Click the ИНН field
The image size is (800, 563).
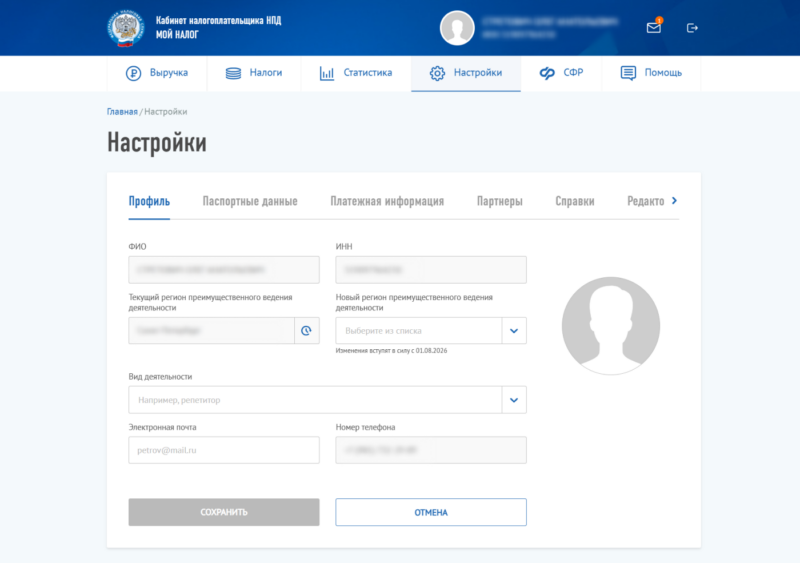tap(431, 270)
